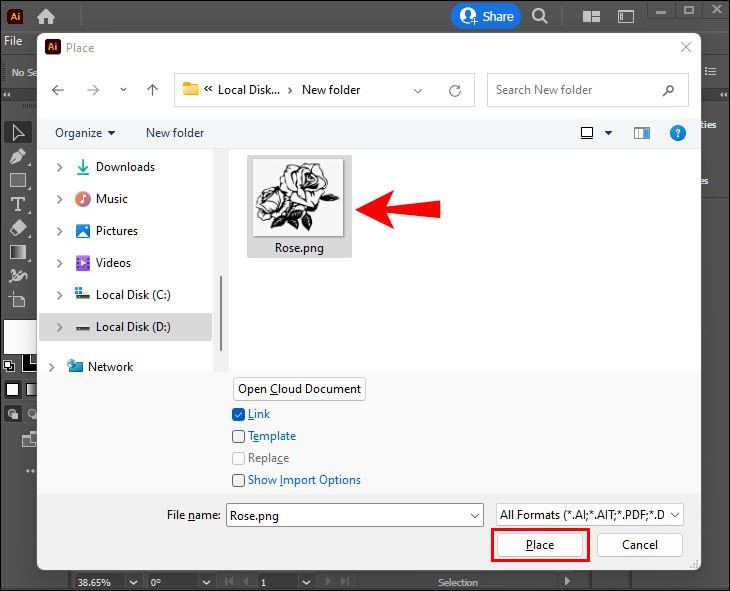Screen dimensions: 730x591
Task: Select the Gradient tool
Action: coord(18,252)
